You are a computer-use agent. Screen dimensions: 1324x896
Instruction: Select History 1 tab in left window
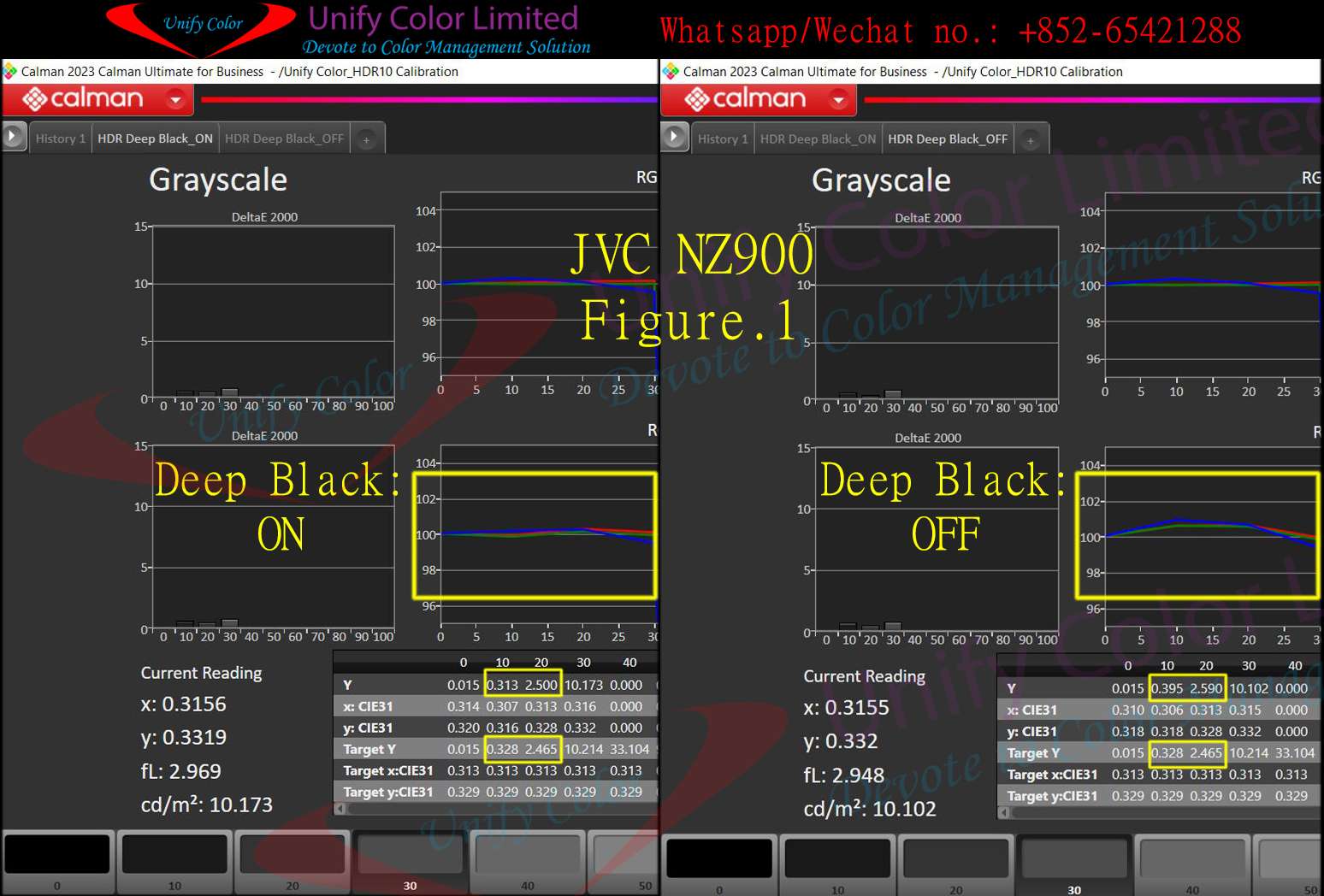pyautogui.click(x=61, y=139)
